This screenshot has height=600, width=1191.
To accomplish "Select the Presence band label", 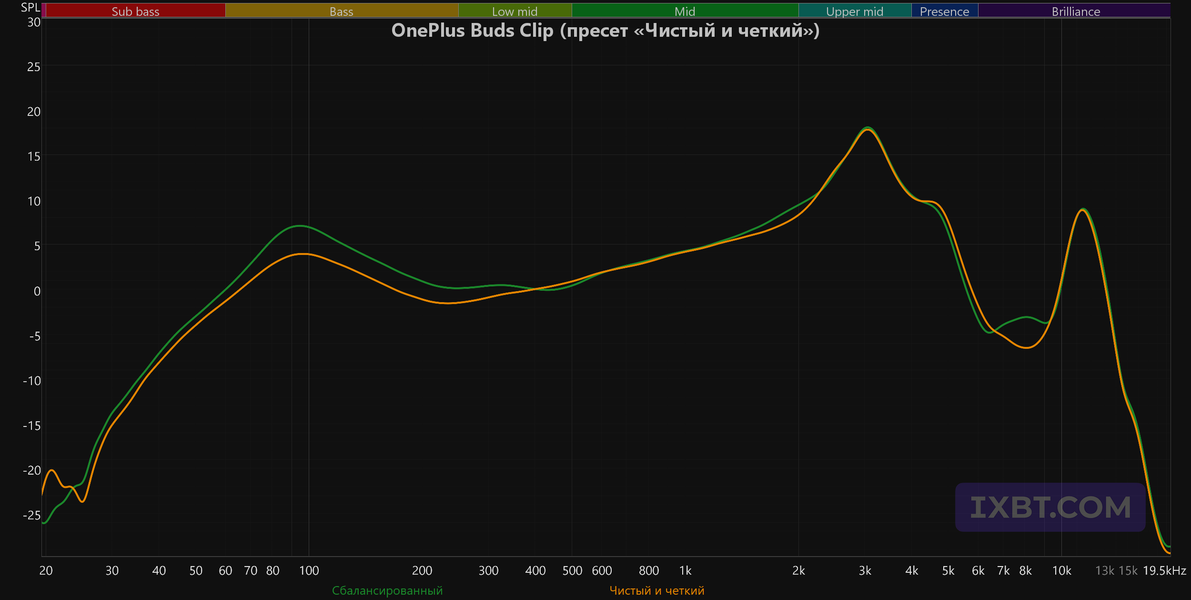I will (x=944, y=11).
